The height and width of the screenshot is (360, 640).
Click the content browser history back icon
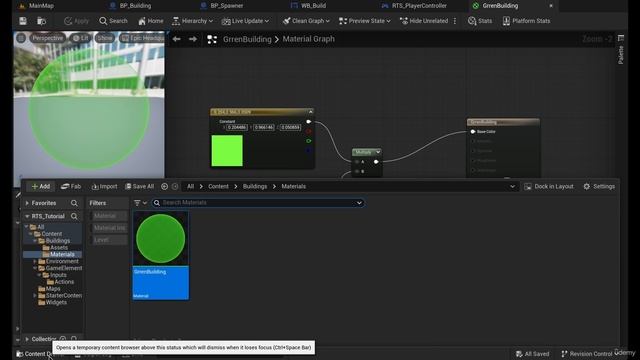coord(164,187)
